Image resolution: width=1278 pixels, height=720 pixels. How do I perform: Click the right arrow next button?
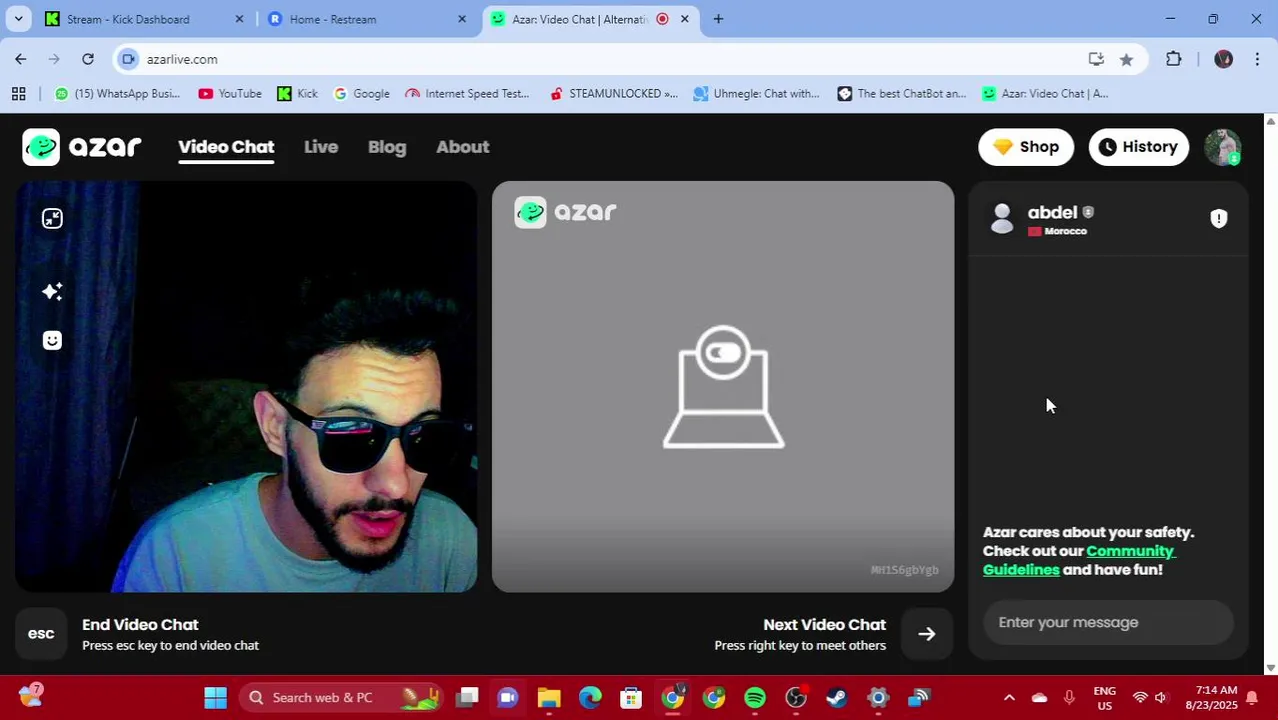pos(927,634)
